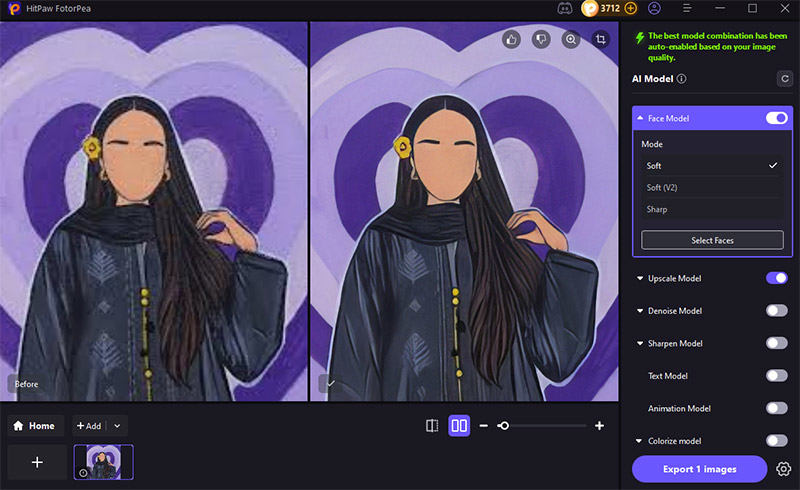Screen dimensions: 800x490
Task: Click the large plus add-image tile
Action: 37,462
